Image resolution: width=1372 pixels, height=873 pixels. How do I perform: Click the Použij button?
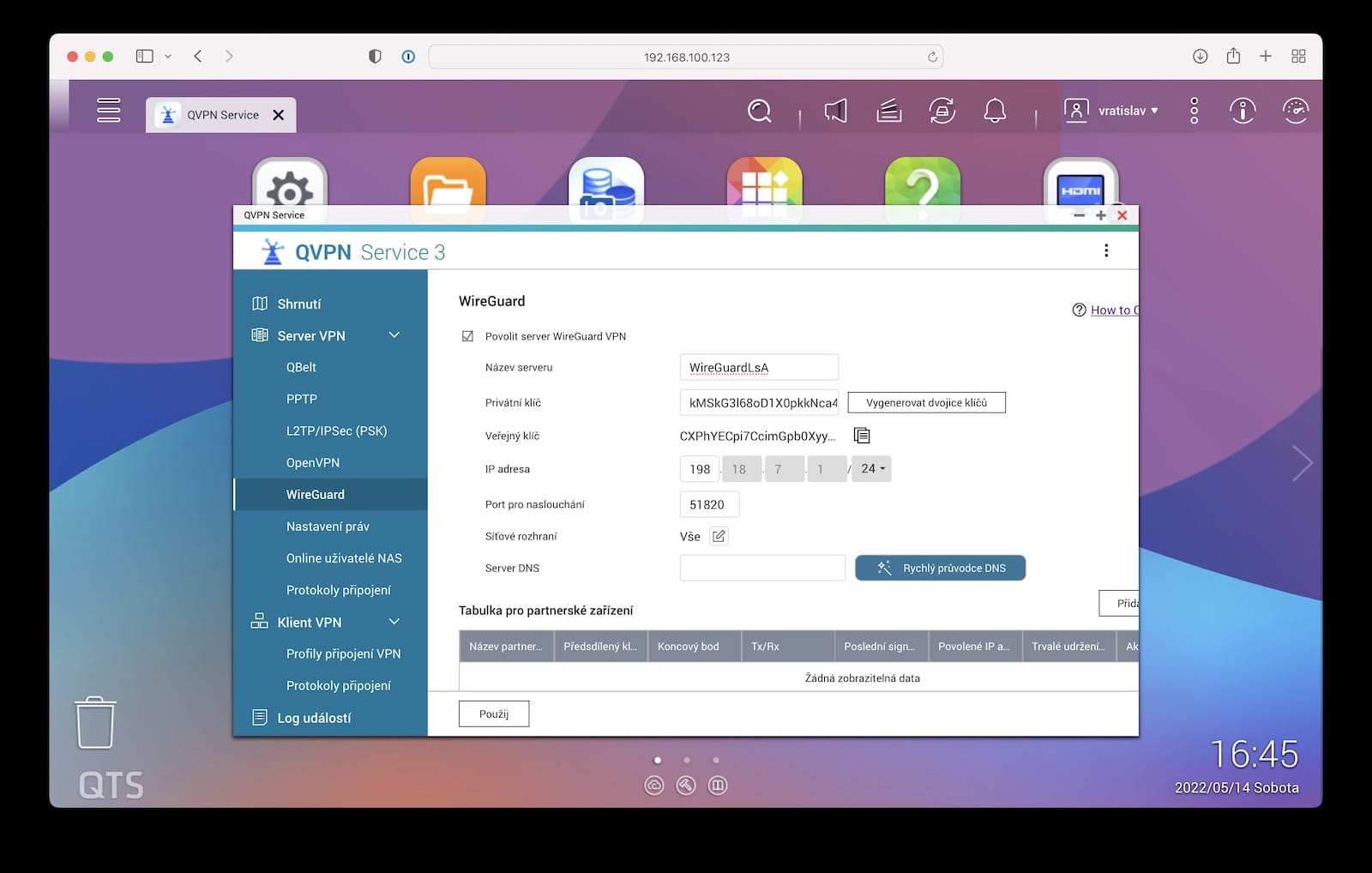click(x=494, y=714)
